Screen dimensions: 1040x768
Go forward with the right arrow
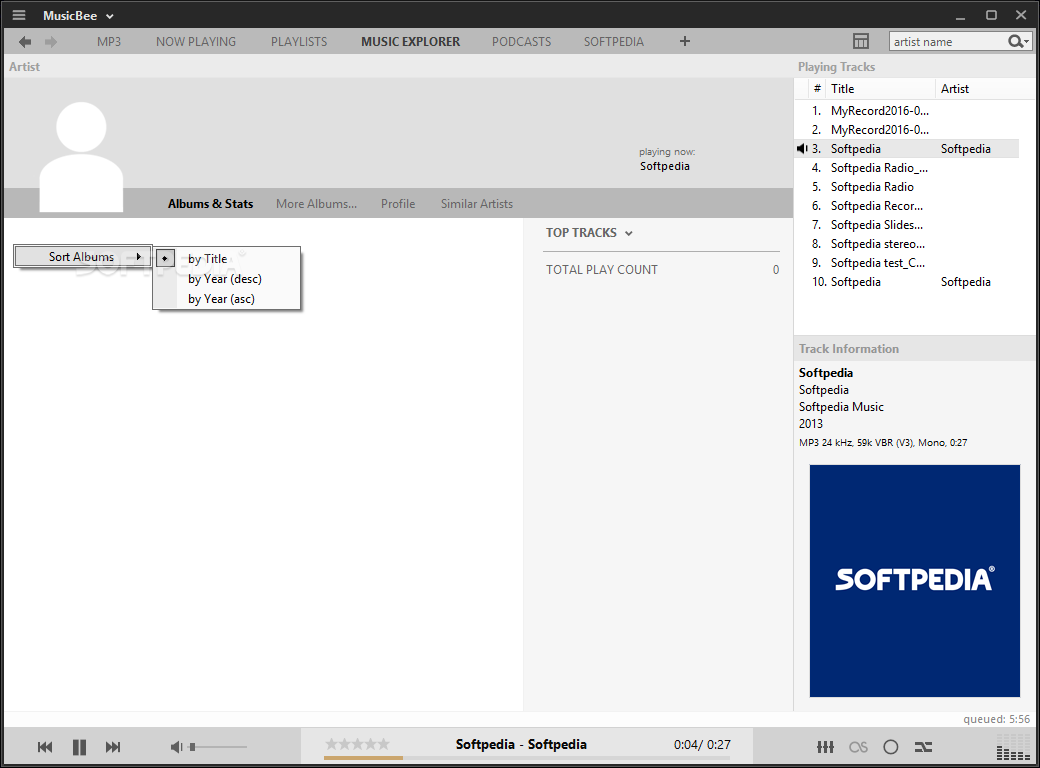click(x=50, y=42)
